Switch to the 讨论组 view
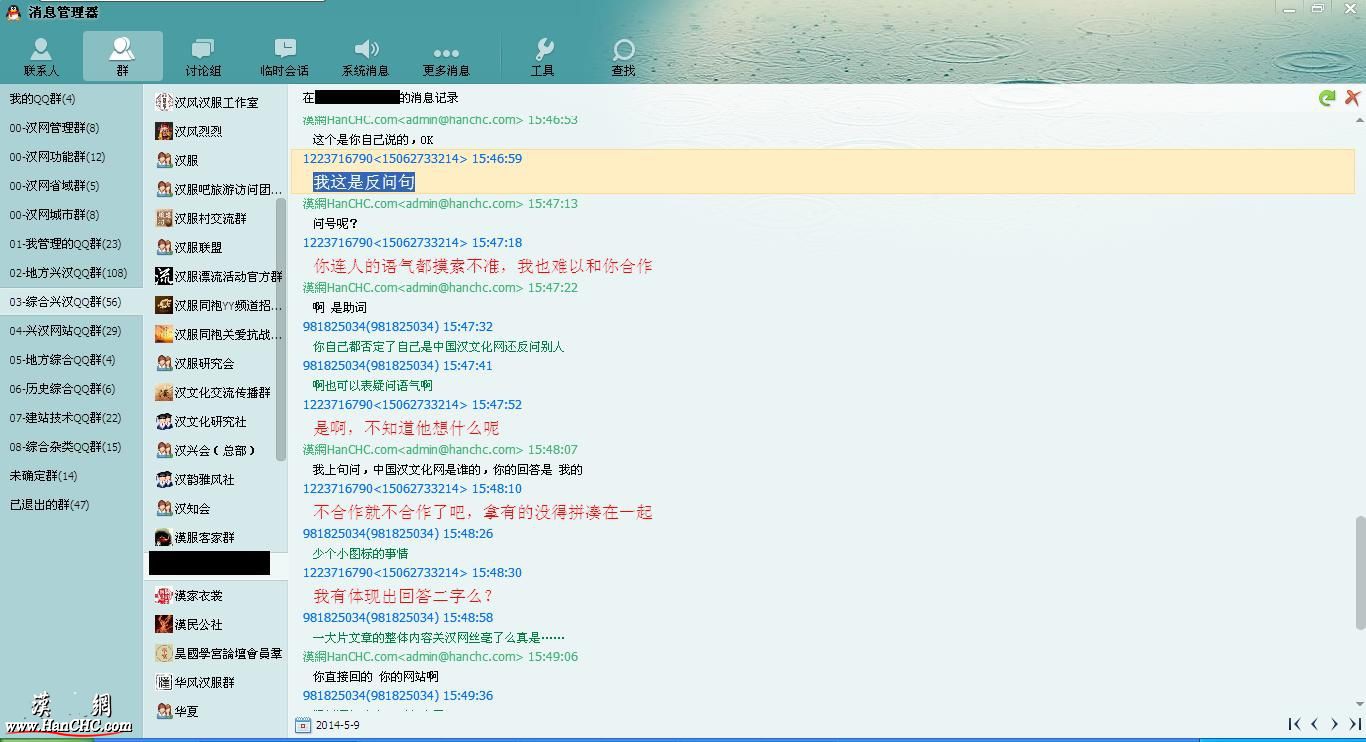 (x=202, y=55)
